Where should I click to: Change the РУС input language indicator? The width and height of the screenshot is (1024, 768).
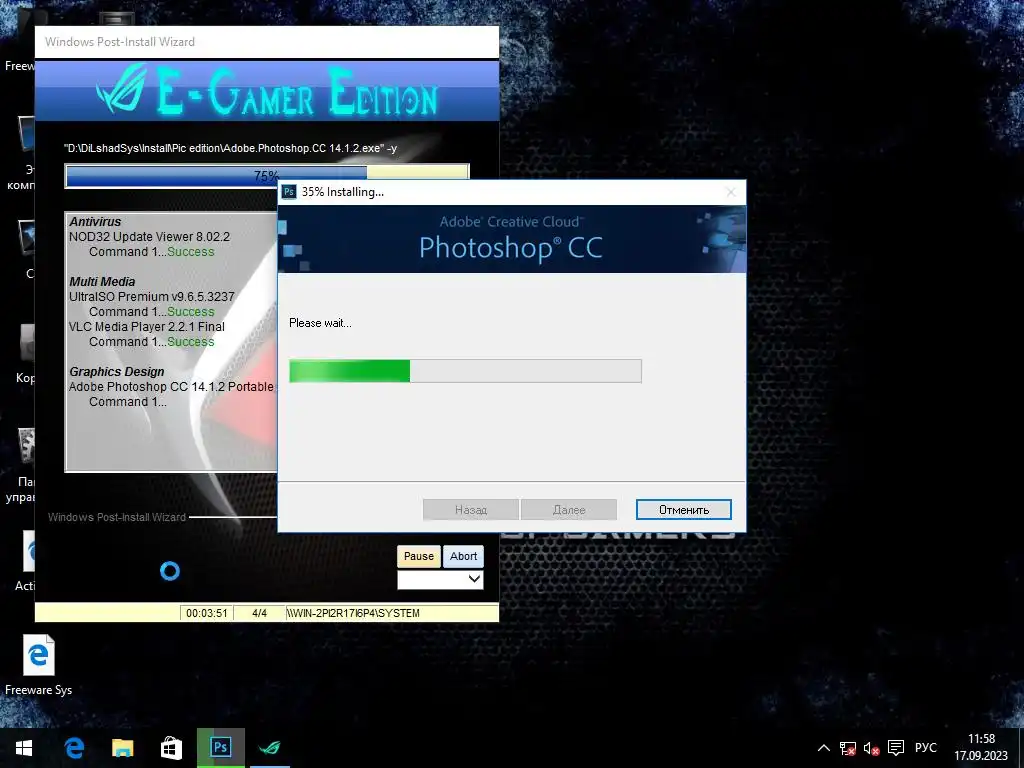click(x=925, y=748)
